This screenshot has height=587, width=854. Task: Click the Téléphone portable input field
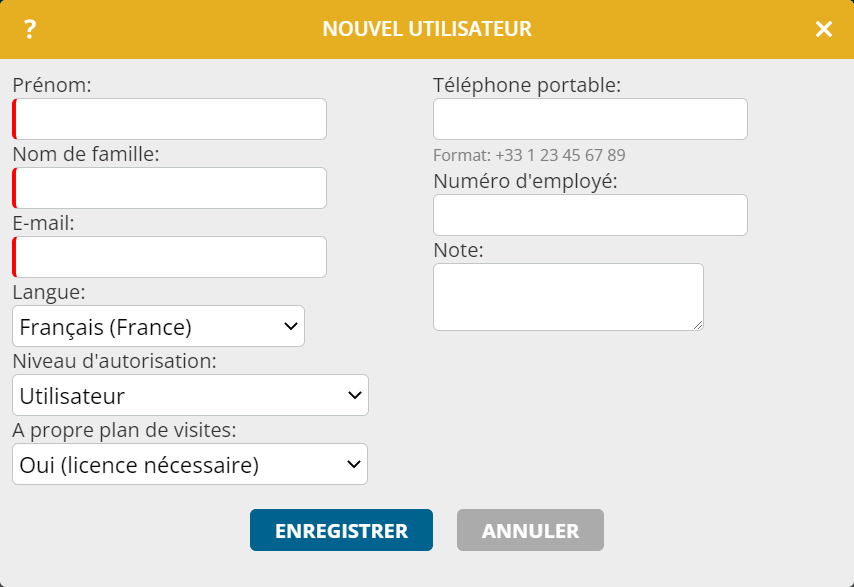[x=590, y=119]
